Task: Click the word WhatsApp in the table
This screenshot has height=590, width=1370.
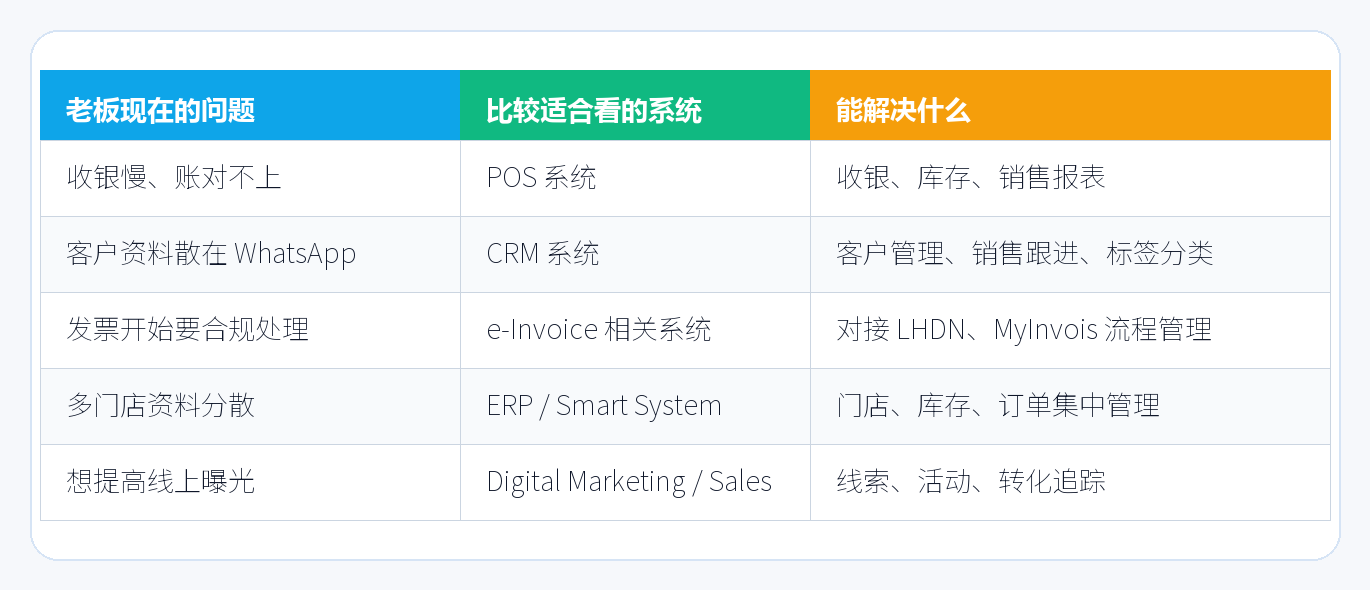Action: (295, 254)
